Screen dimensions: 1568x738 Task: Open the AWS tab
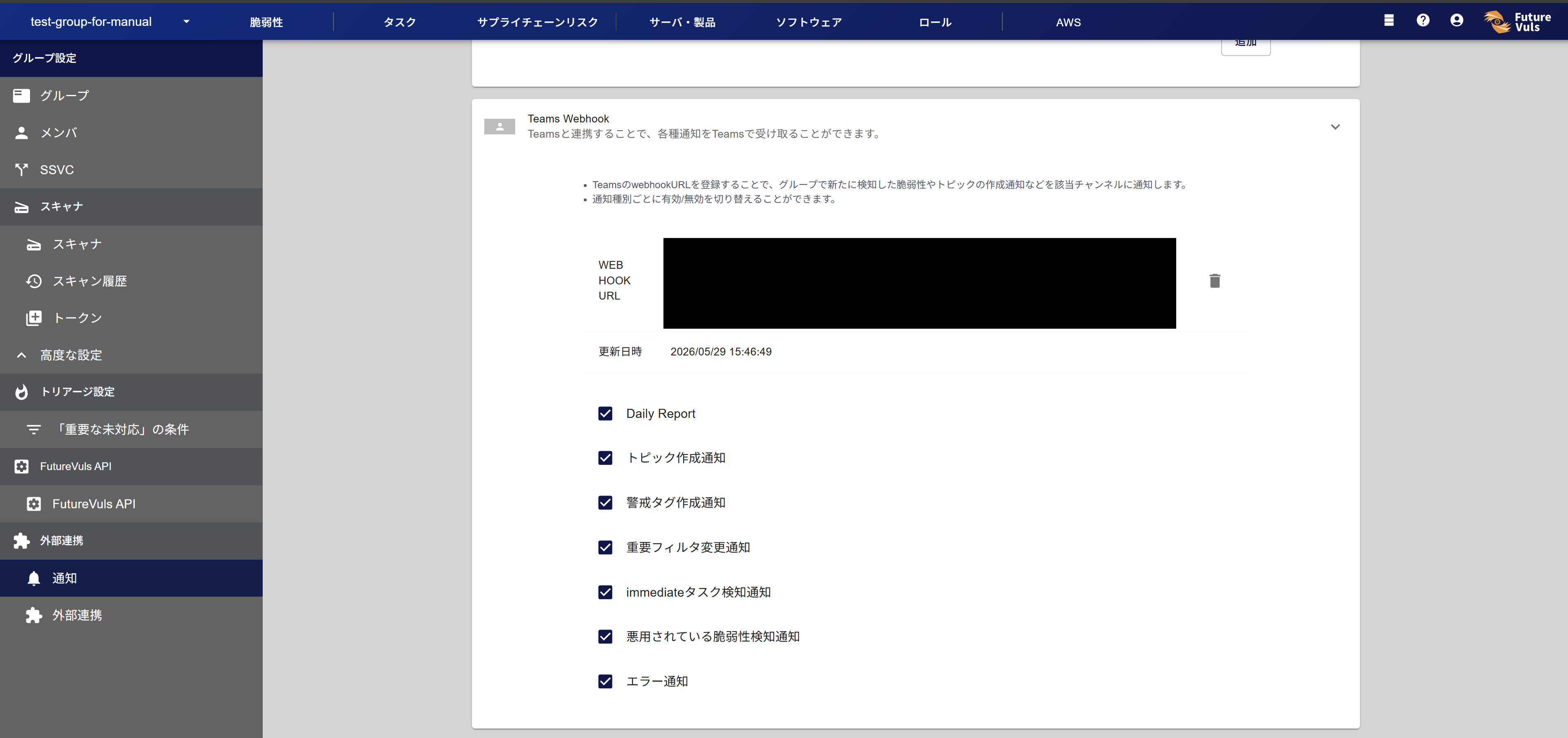coord(1068,23)
